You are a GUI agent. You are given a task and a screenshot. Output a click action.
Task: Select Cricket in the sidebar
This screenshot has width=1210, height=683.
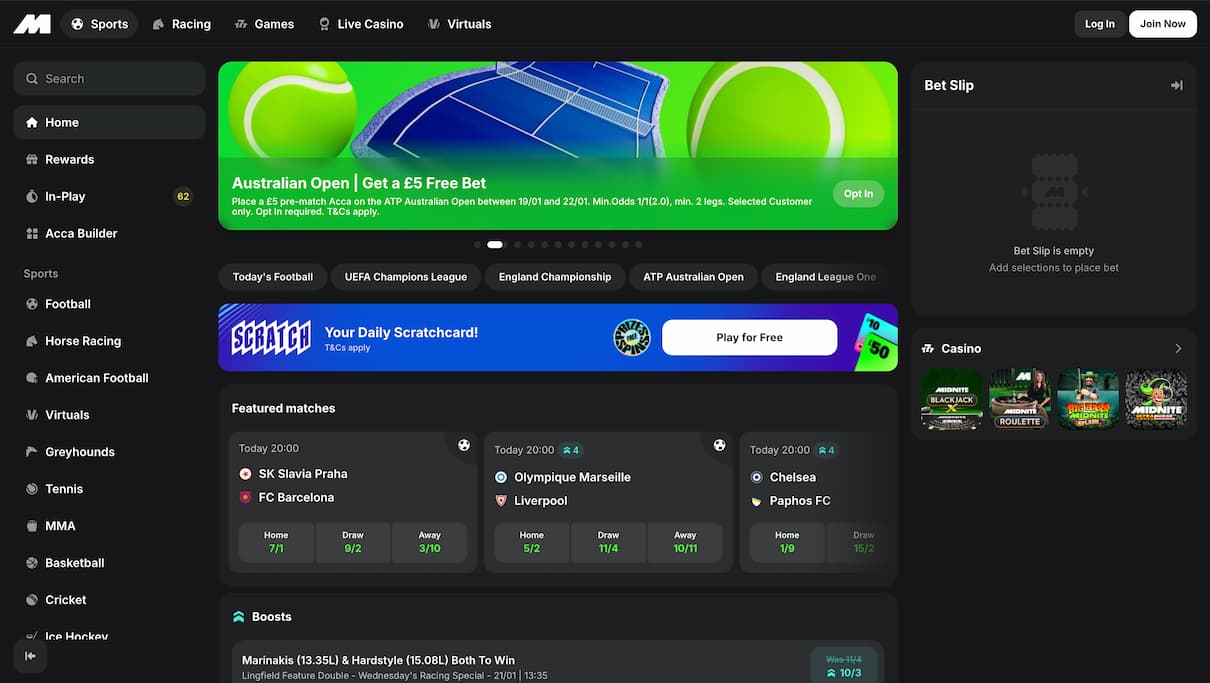point(66,599)
